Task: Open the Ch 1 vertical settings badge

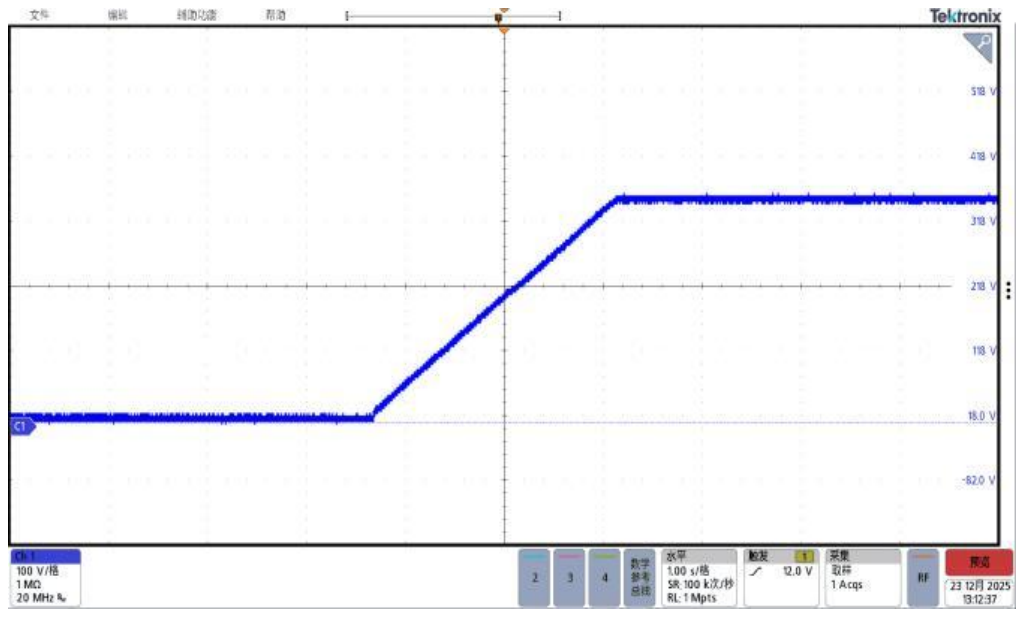Action: (x=45, y=578)
